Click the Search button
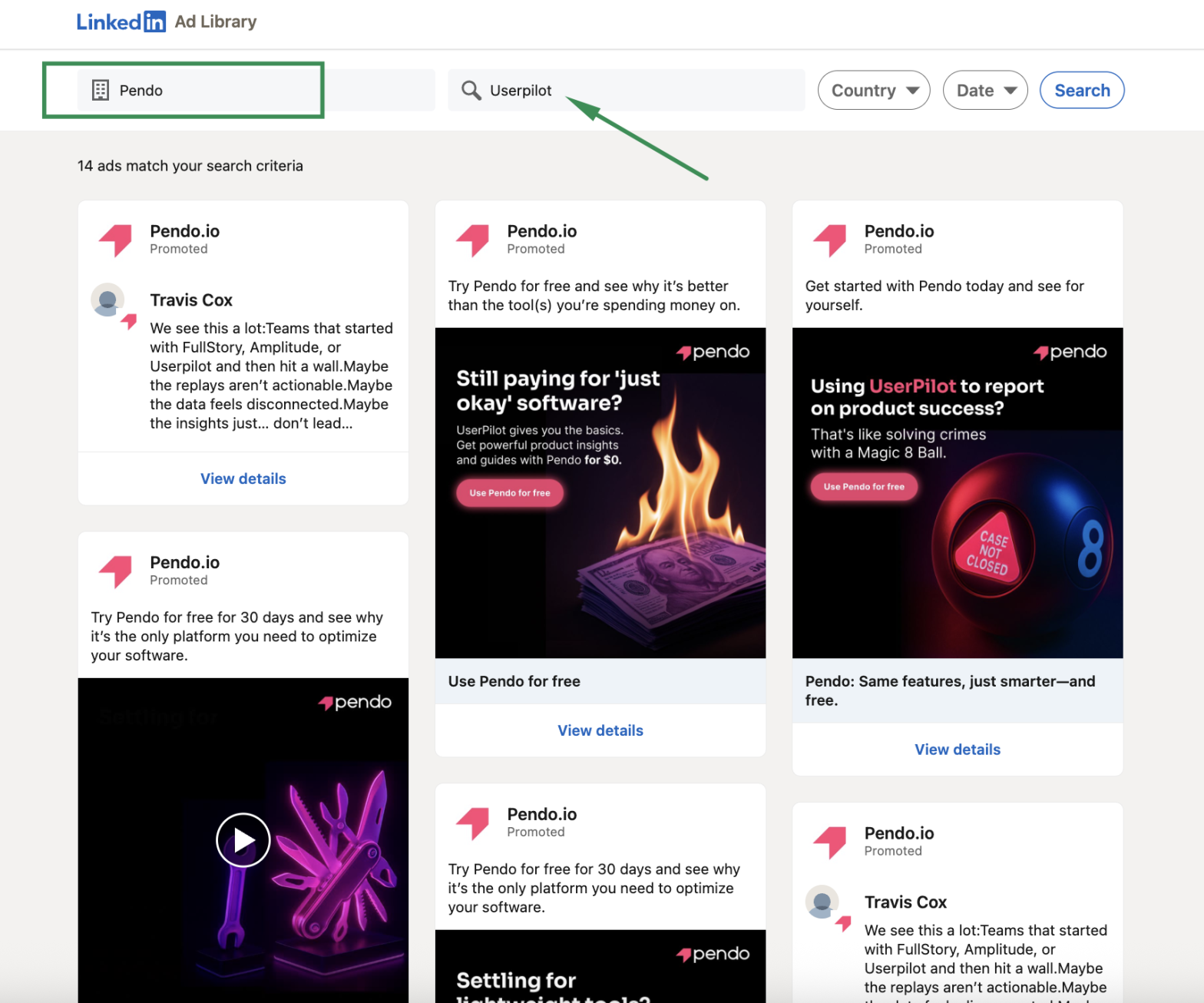This screenshot has width=1204, height=1003. [x=1082, y=91]
